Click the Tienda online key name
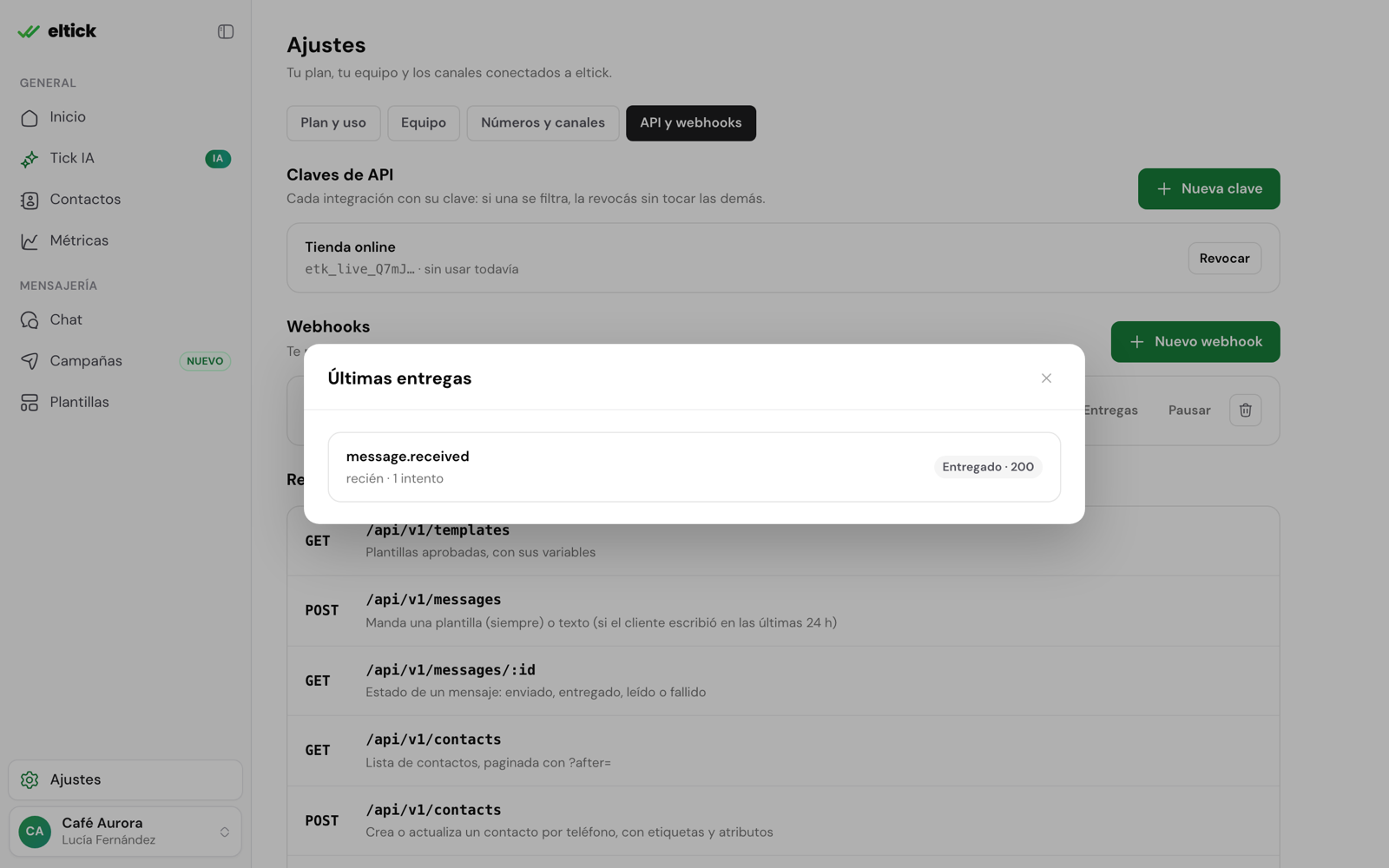This screenshot has width=1389, height=868. (x=350, y=247)
